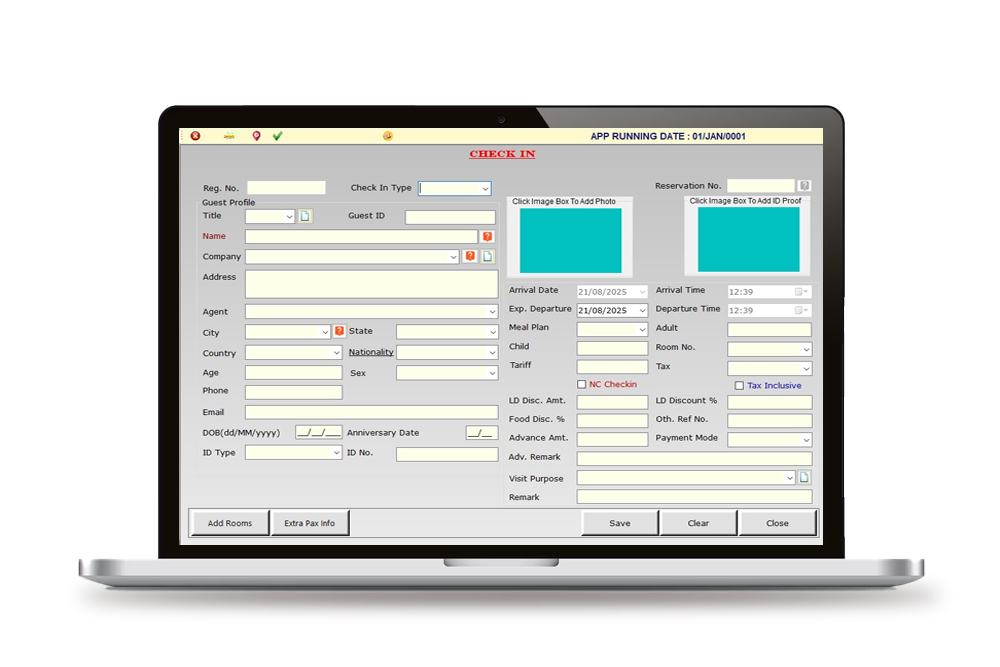Image resolution: width=1000 pixels, height=667 pixels.
Task: Click the Add Rooms button
Action: coord(230,523)
